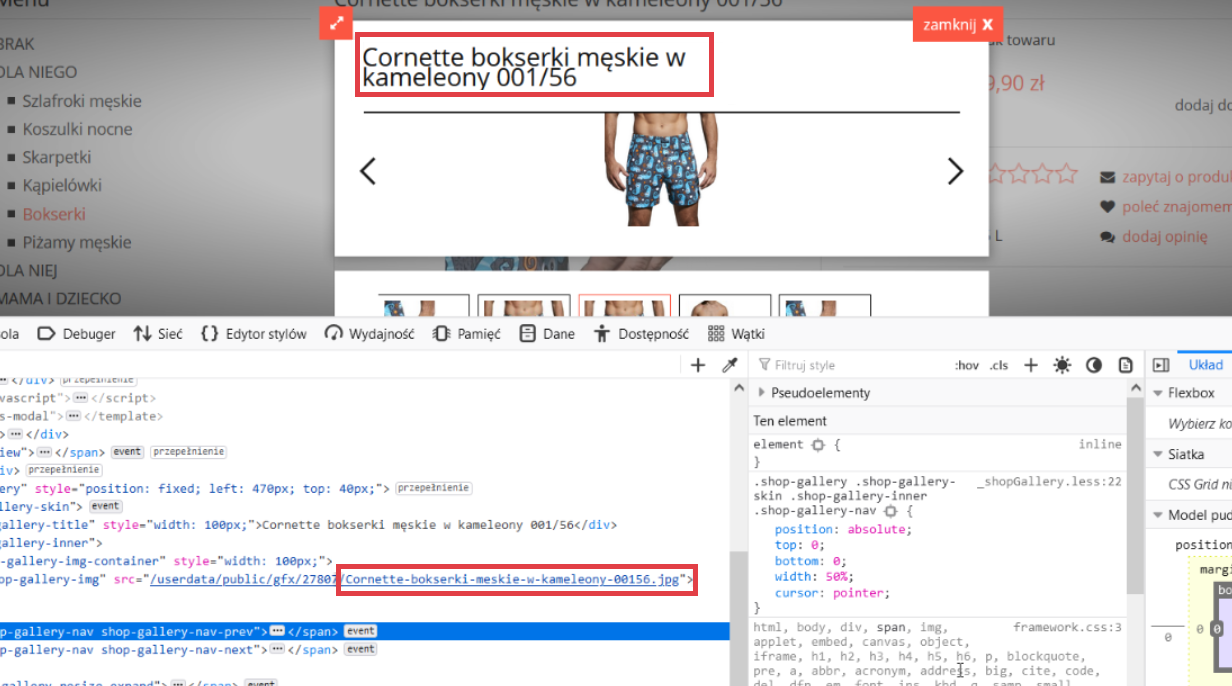The width and height of the screenshot is (1232, 686).
Task: Expand the Pseudoelementy section
Action: click(820, 393)
